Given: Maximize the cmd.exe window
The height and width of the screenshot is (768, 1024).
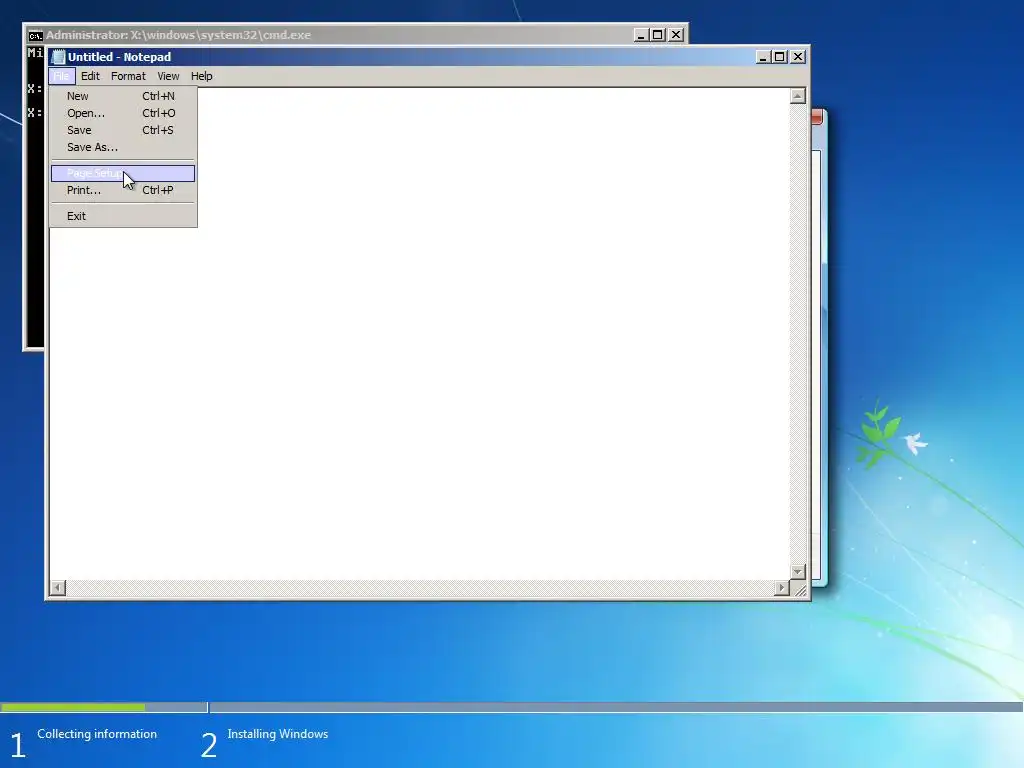Looking at the screenshot, I should (x=658, y=35).
